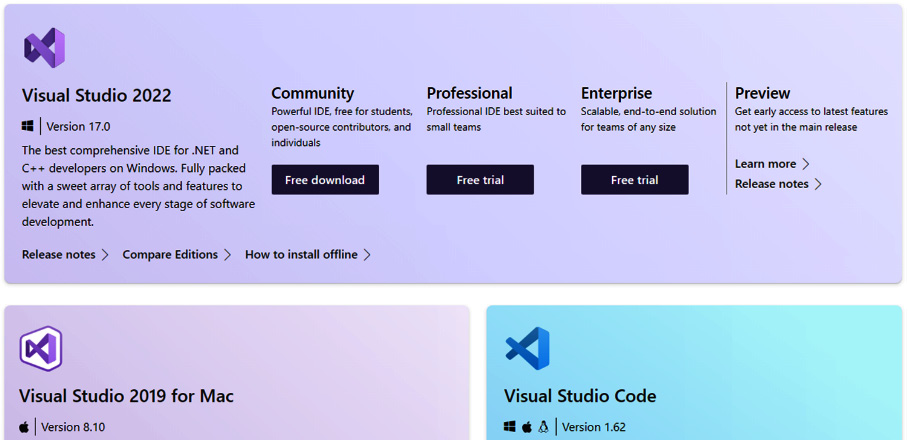The width and height of the screenshot is (908, 440).
Task: Click the Visual Studio Code heading
Action: (x=580, y=396)
